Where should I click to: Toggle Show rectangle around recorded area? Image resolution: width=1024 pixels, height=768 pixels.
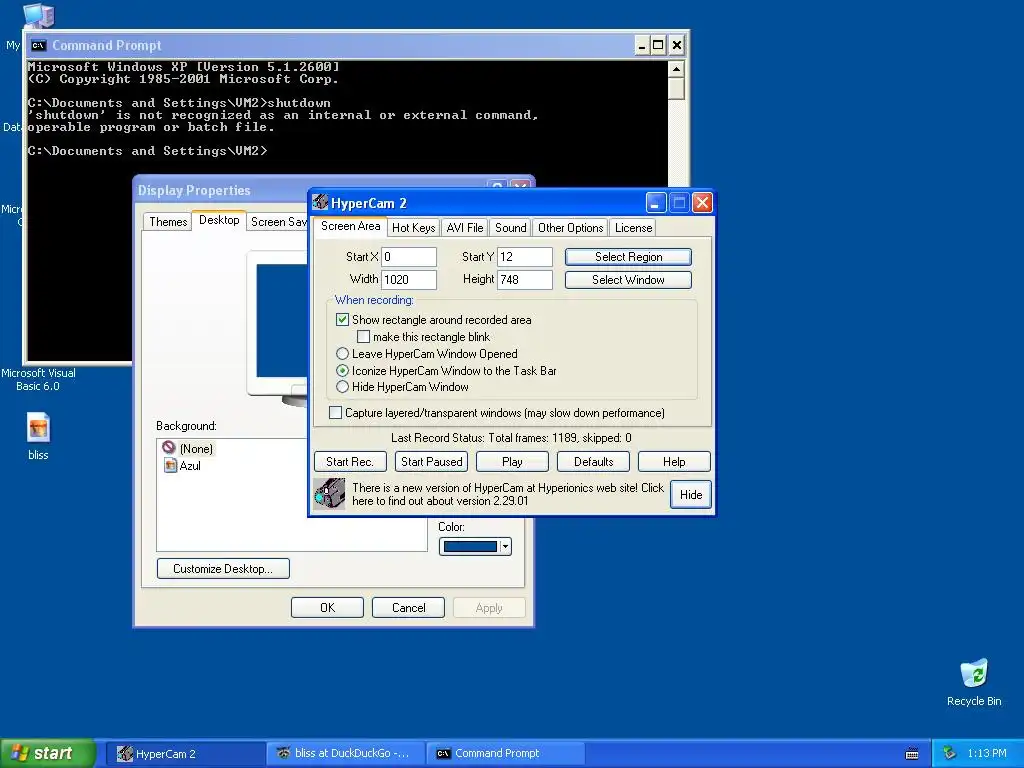coord(342,319)
